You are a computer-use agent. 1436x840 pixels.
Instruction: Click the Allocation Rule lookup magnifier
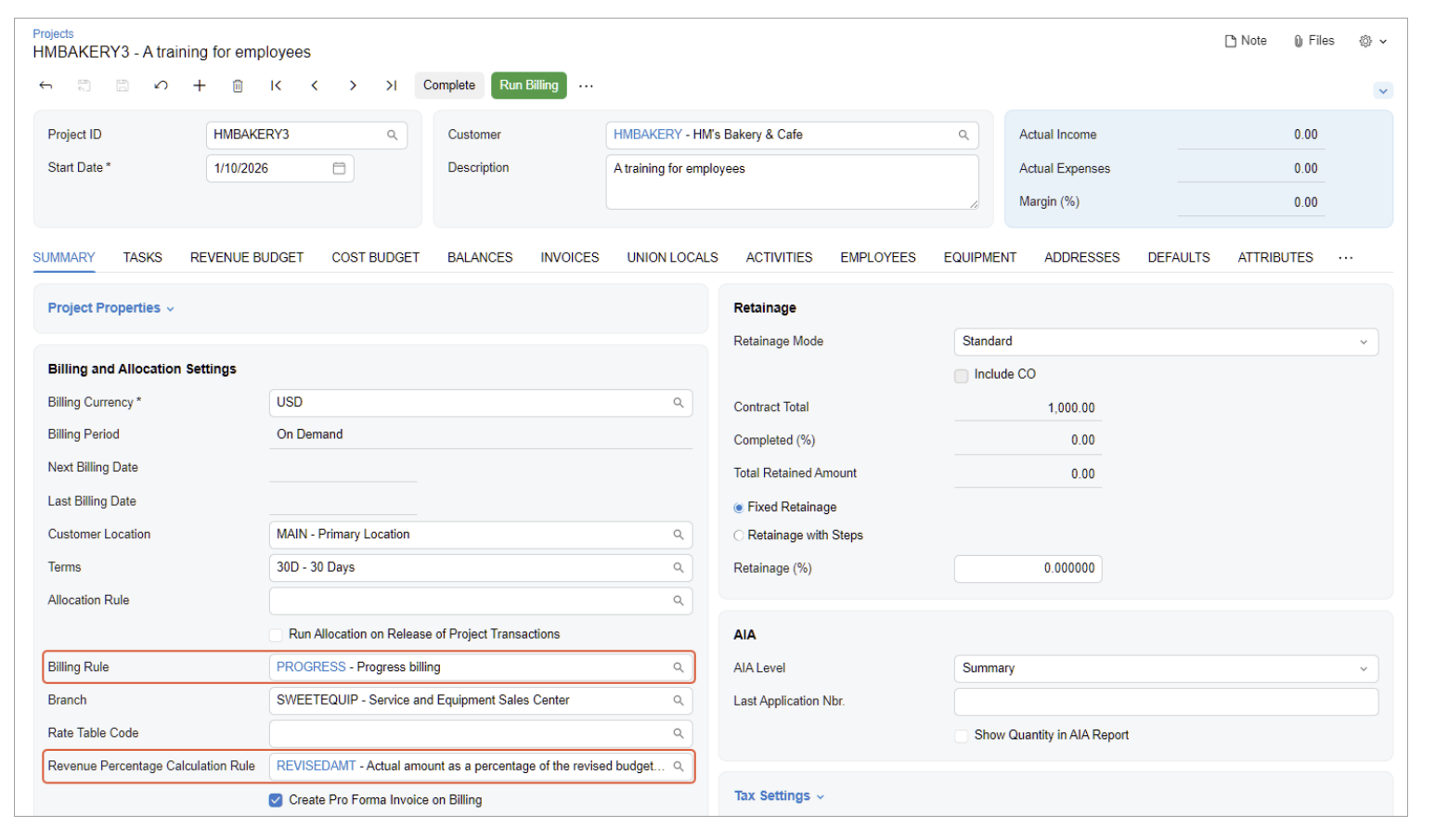pos(679,601)
